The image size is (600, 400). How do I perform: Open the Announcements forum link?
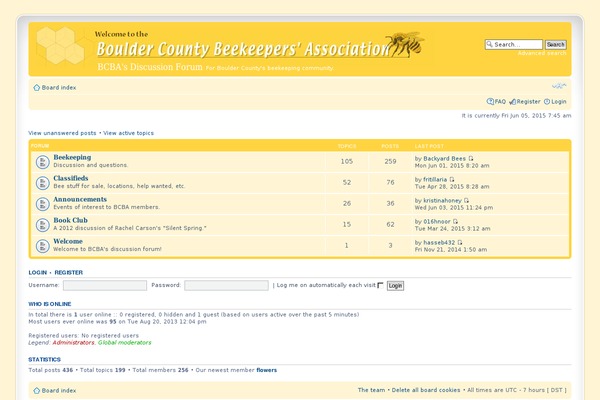80,199
